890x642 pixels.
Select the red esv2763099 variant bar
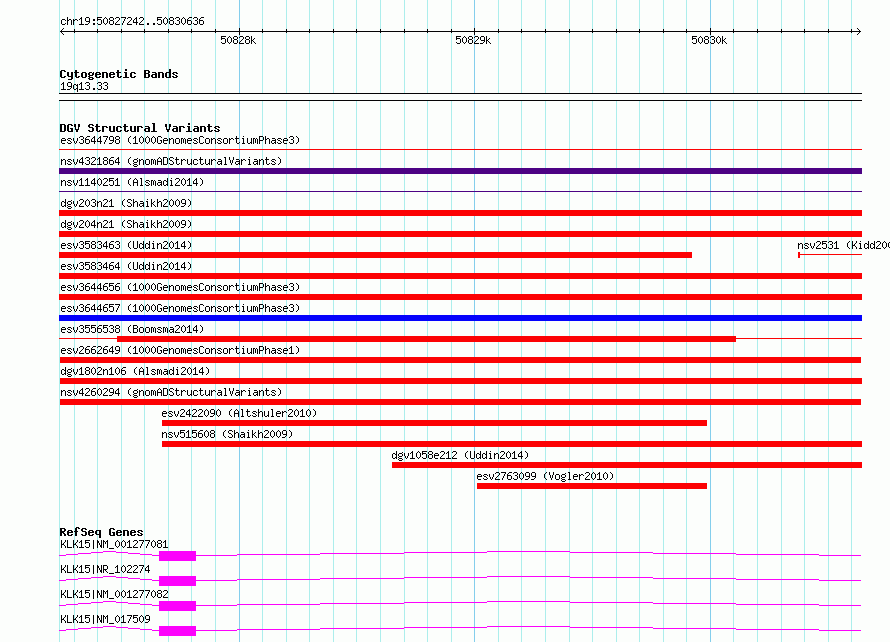click(591, 486)
